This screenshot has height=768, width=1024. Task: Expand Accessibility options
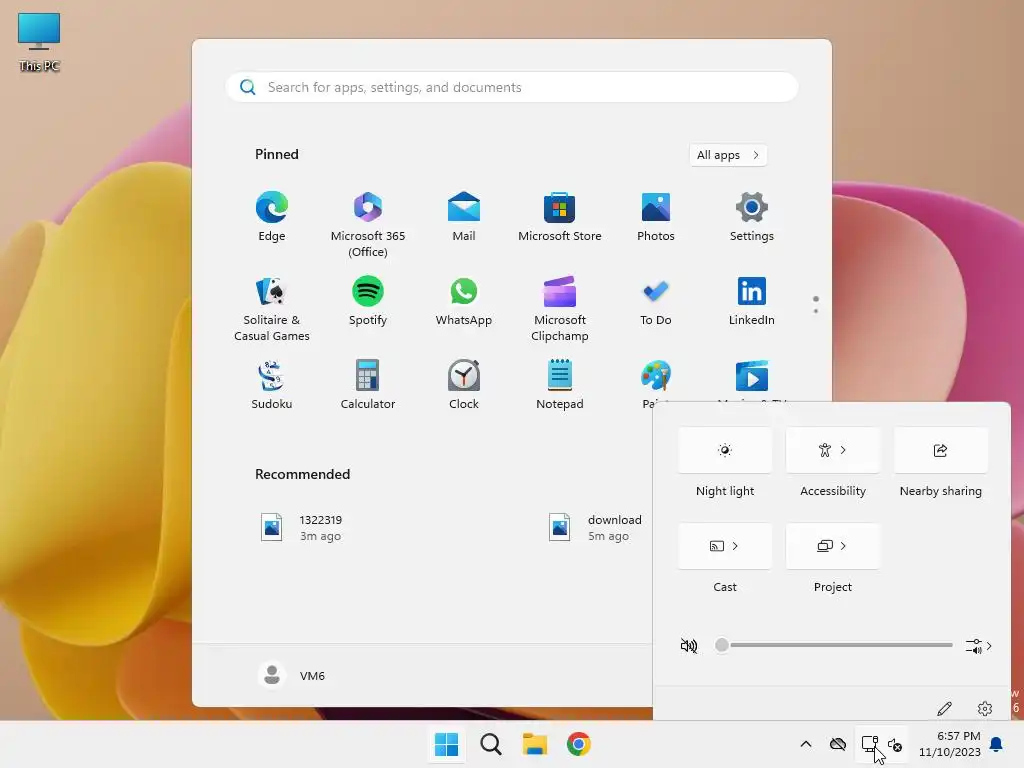click(833, 450)
